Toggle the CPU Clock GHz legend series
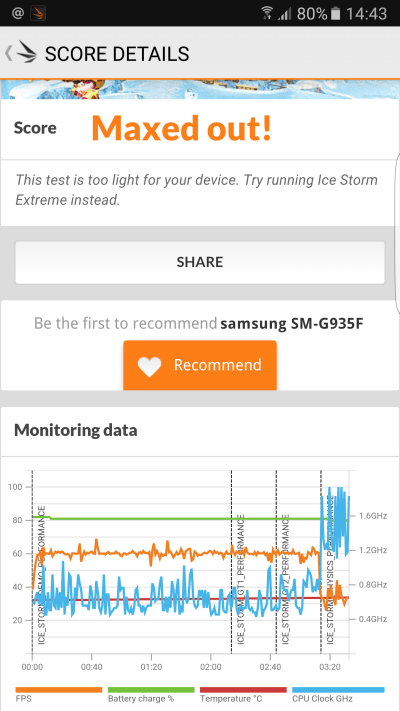Viewport: 400px width, 711px height. tap(338, 694)
